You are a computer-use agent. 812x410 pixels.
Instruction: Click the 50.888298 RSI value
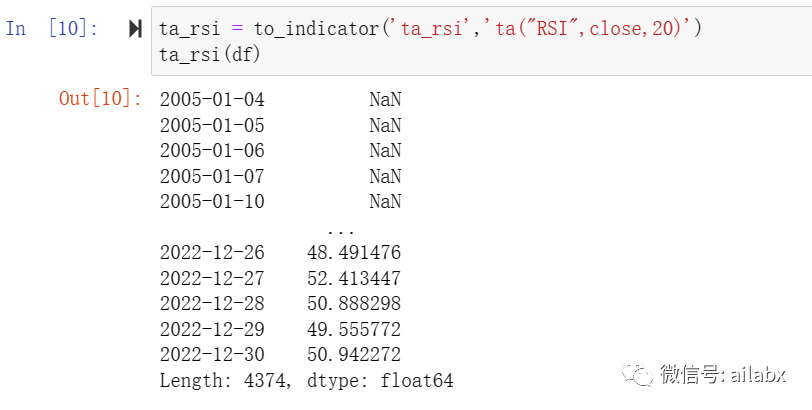[x=354, y=303]
